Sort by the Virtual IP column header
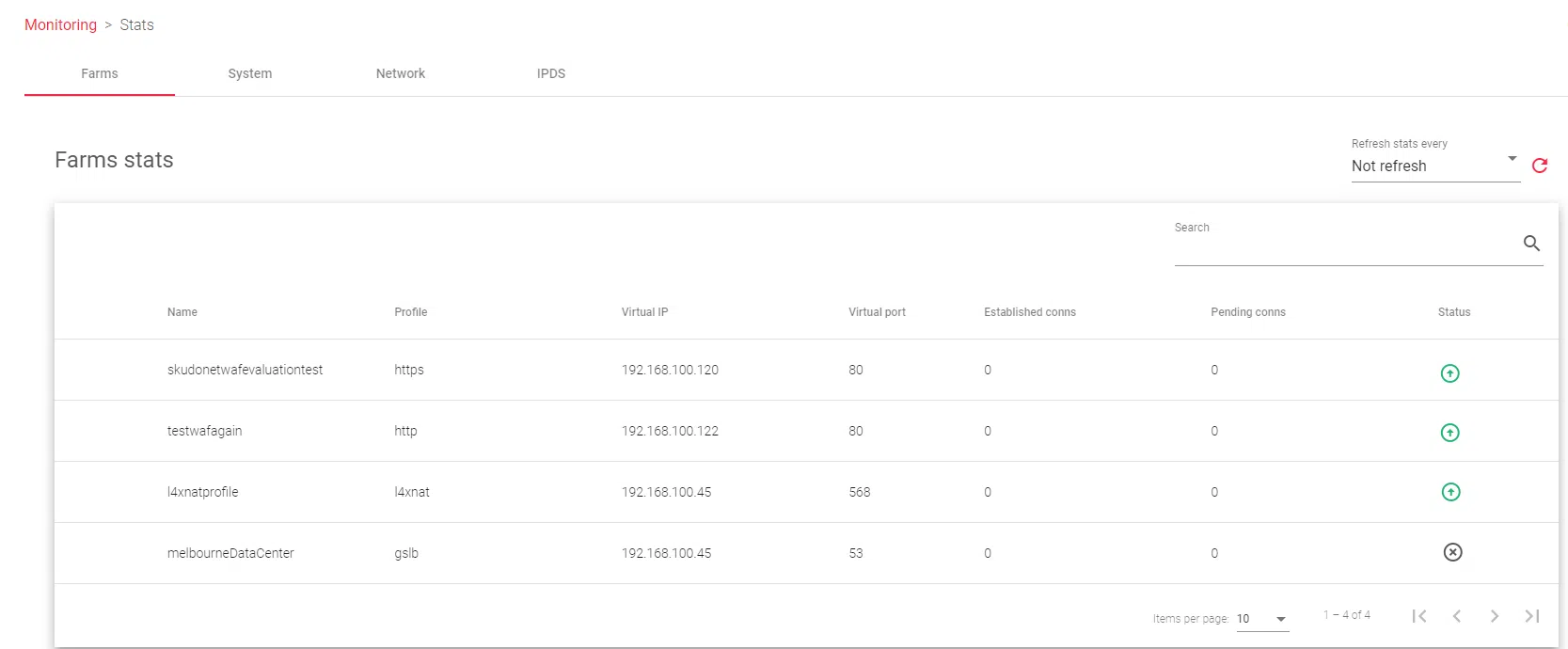 (x=644, y=312)
